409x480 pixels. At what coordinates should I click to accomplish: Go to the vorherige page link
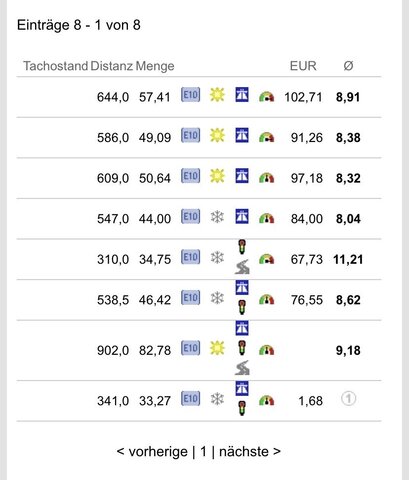[x=152, y=452]
